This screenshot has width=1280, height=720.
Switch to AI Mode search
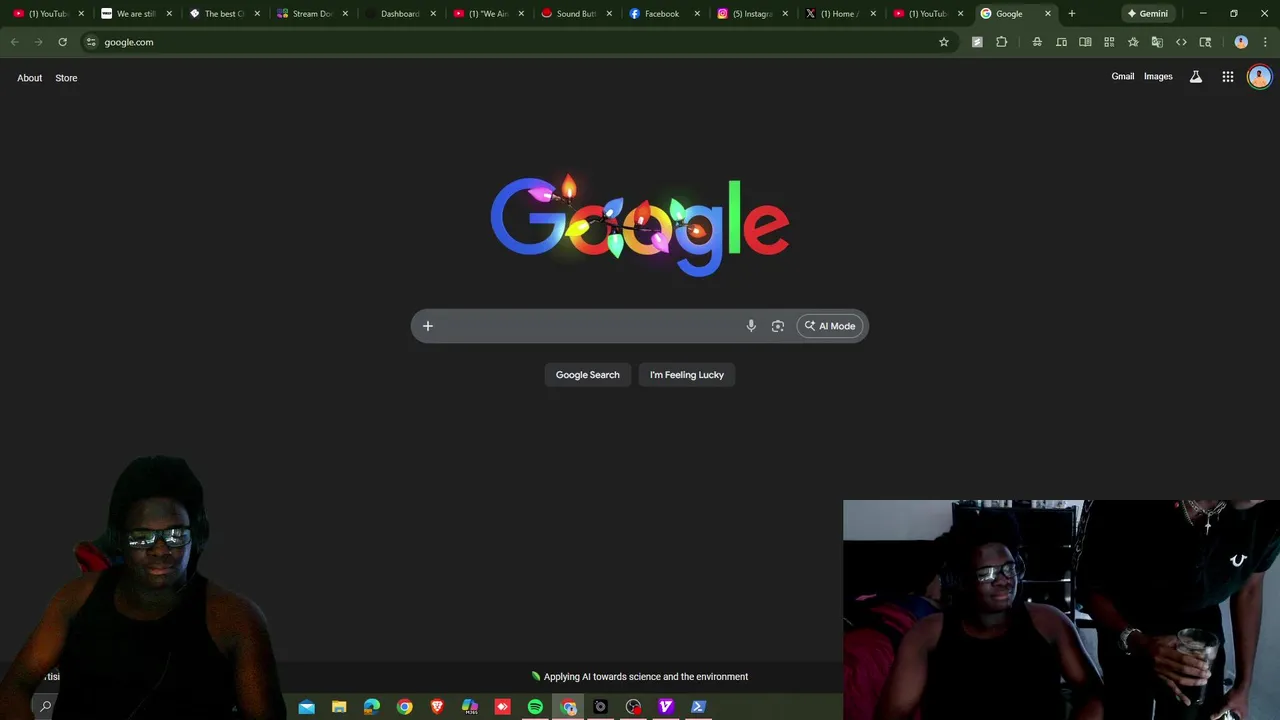pos(830,326)
